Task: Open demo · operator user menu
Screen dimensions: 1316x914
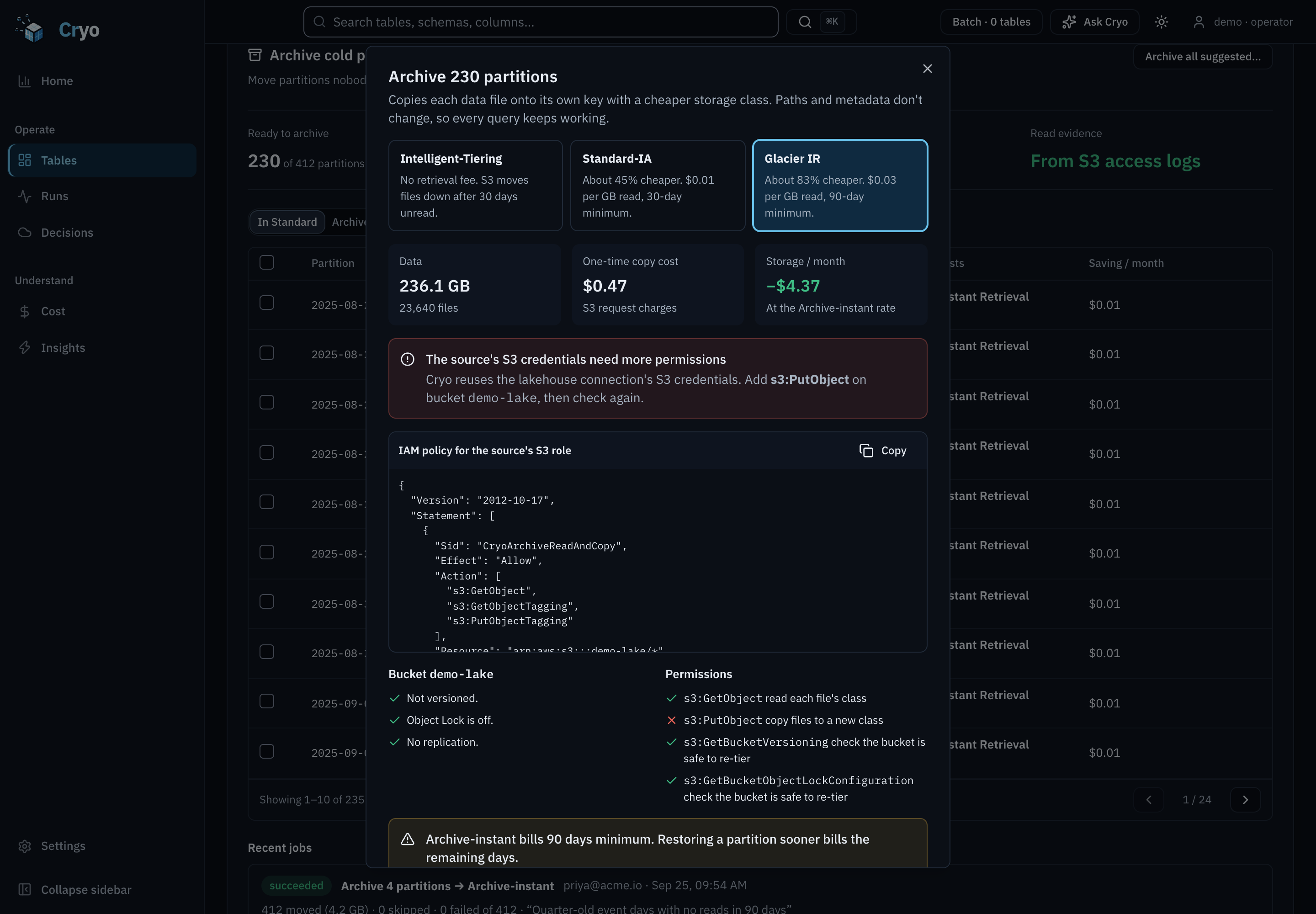Action: click(x=1243, y=22)
